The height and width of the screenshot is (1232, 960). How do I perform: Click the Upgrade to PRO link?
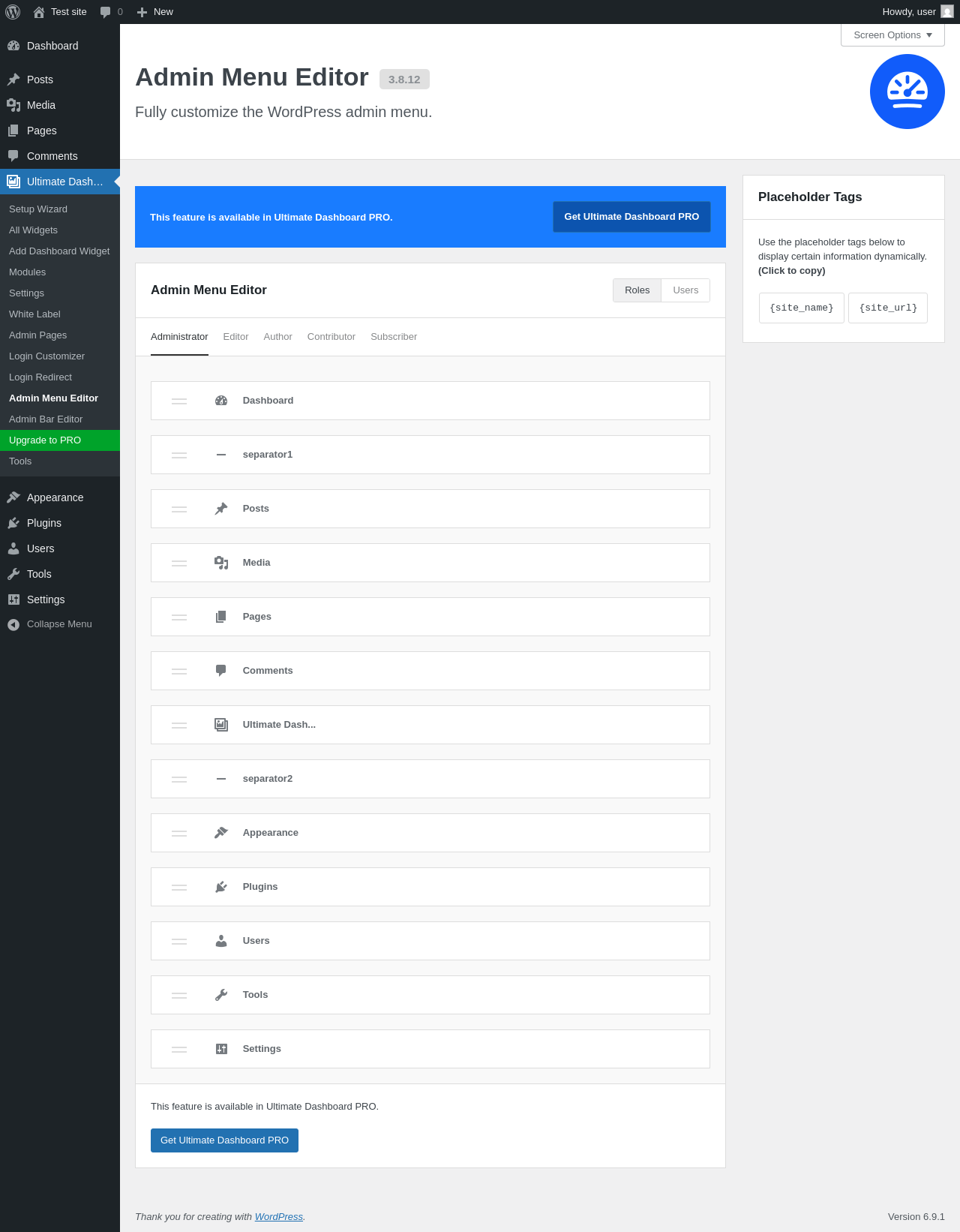pos(60,440)
